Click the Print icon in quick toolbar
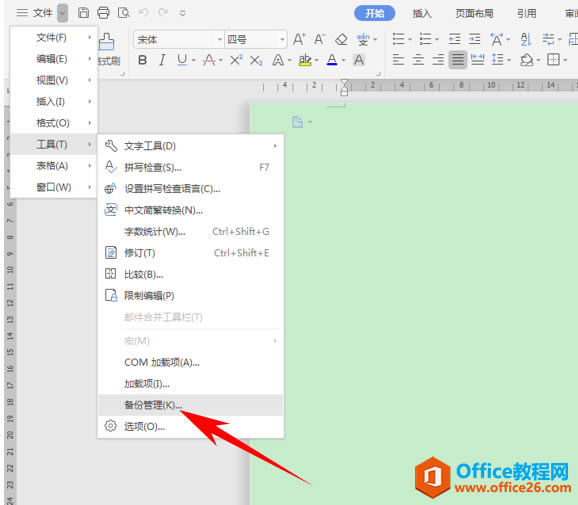This screenshot has width=578, height=505. pos(103,13)
